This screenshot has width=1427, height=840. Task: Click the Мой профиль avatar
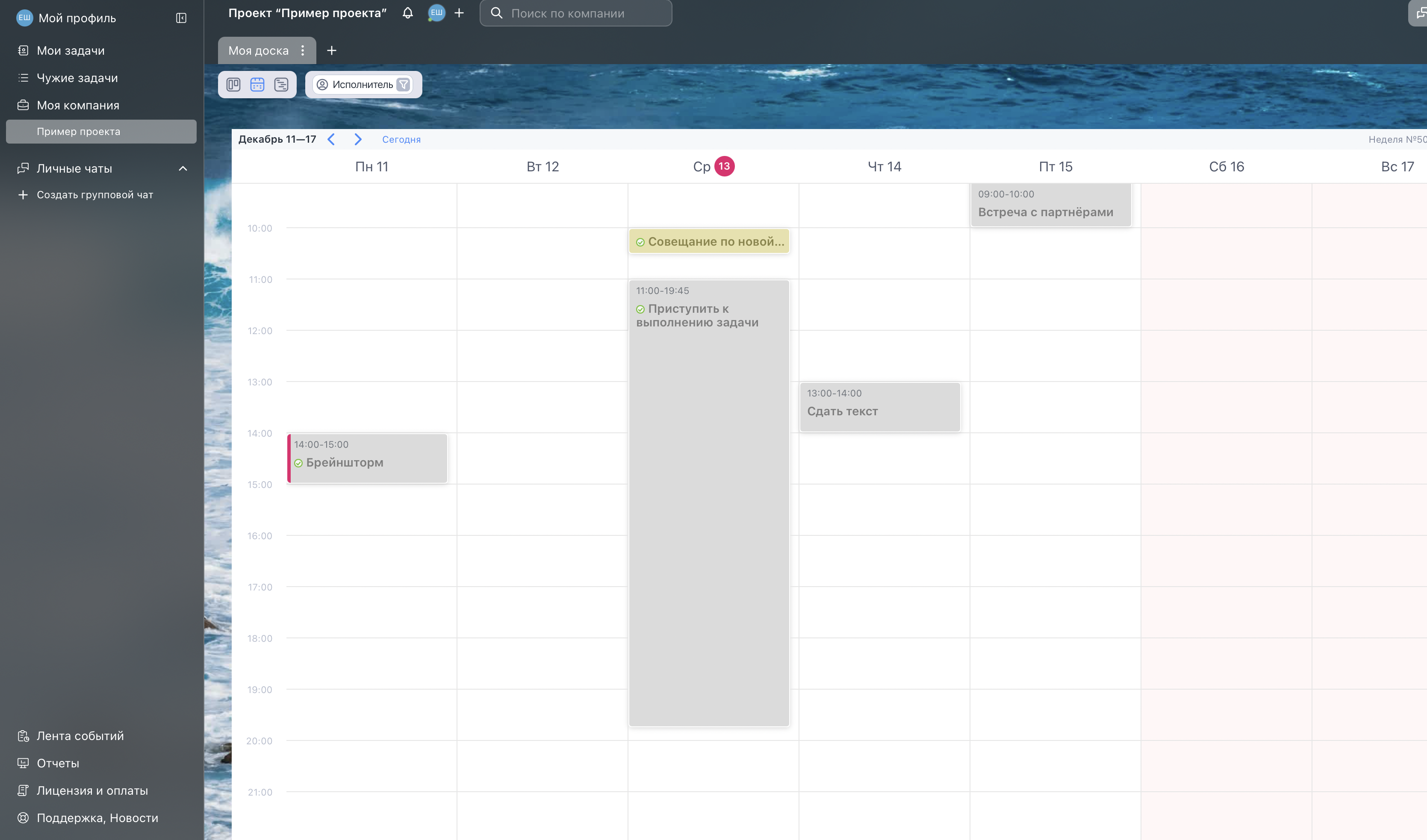coord(24,18)
